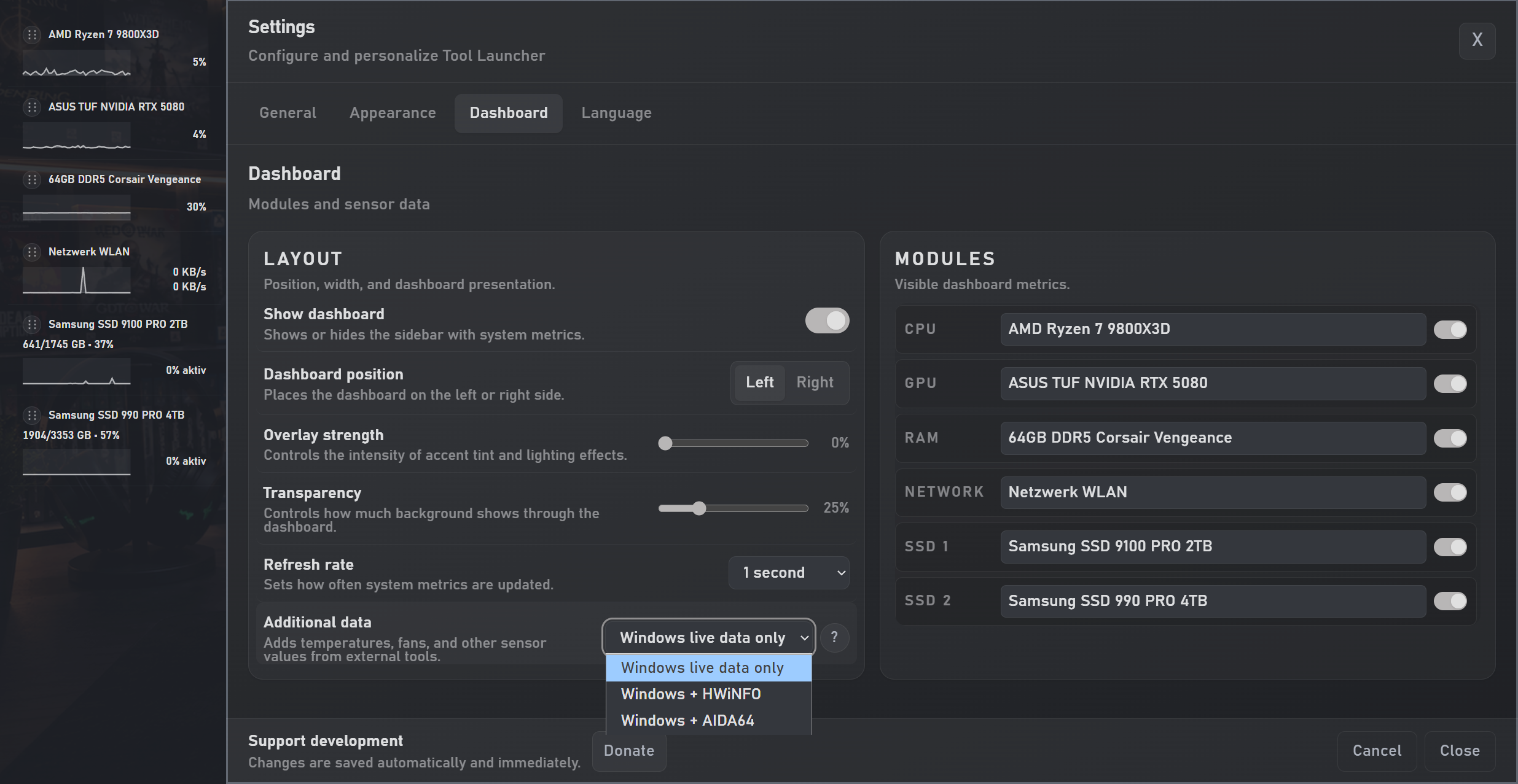Screen dimensions: 1518x784
Task: Select the Dashboard tab
Action: [x=509, y=113]
